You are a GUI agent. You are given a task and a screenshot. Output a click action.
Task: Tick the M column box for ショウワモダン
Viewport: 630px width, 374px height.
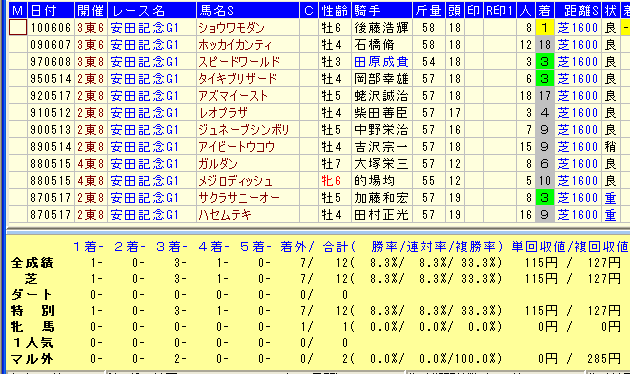tap(18, 28)
